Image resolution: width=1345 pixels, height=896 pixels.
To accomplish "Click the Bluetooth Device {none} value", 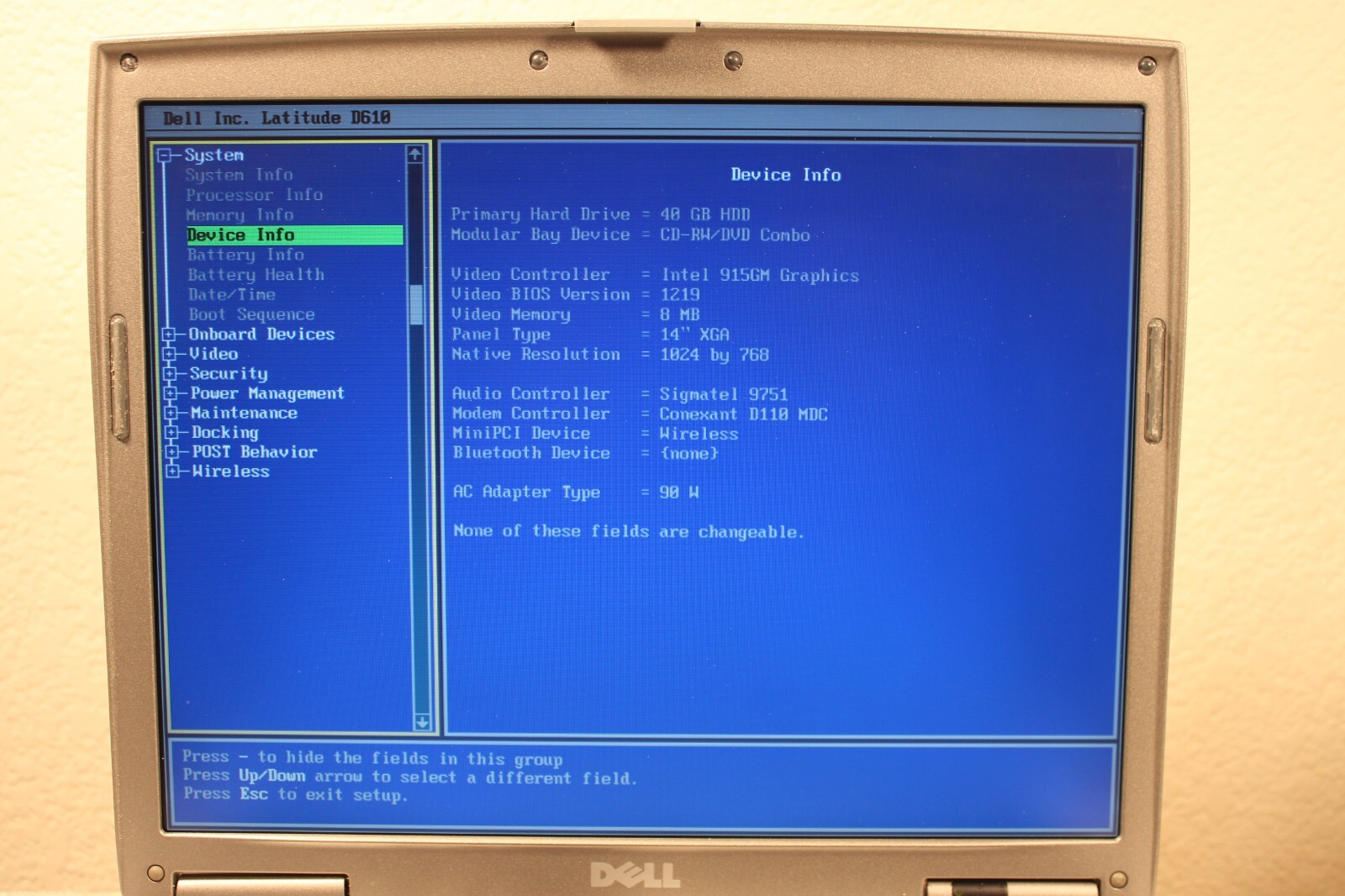I will pos(689,454).
